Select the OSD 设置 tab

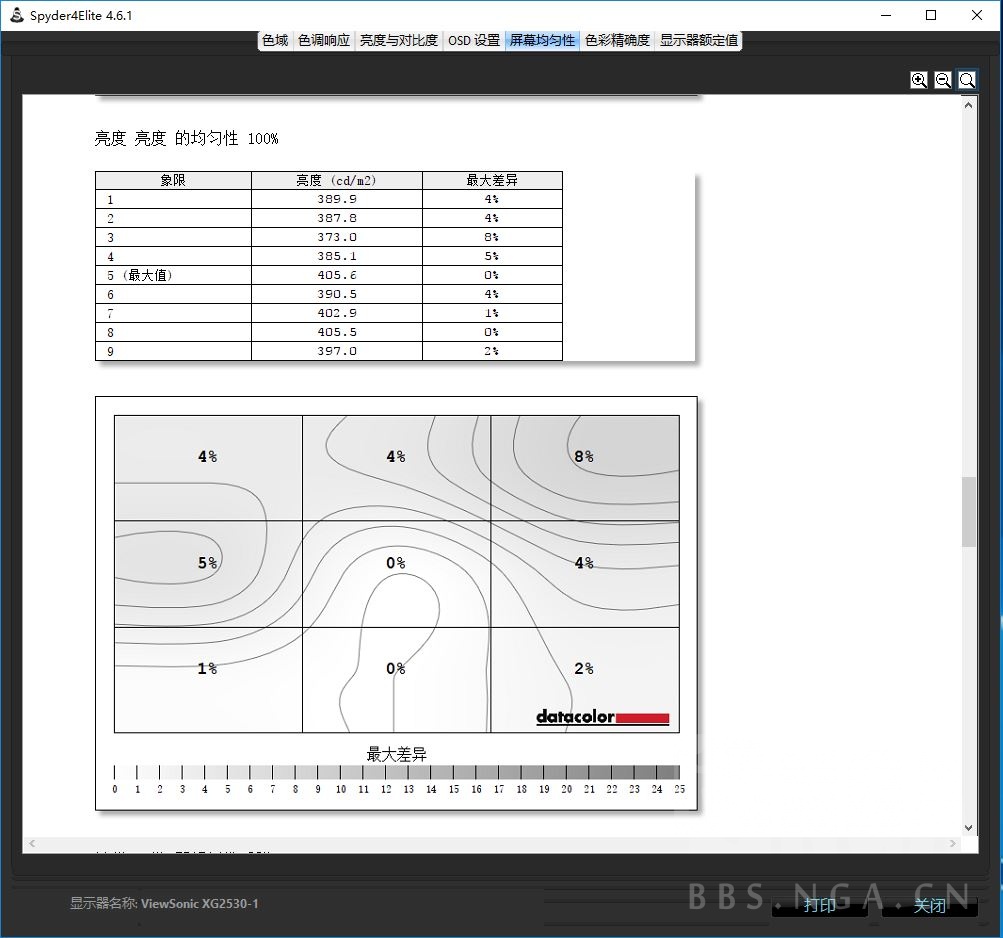[x=474, y=40]
